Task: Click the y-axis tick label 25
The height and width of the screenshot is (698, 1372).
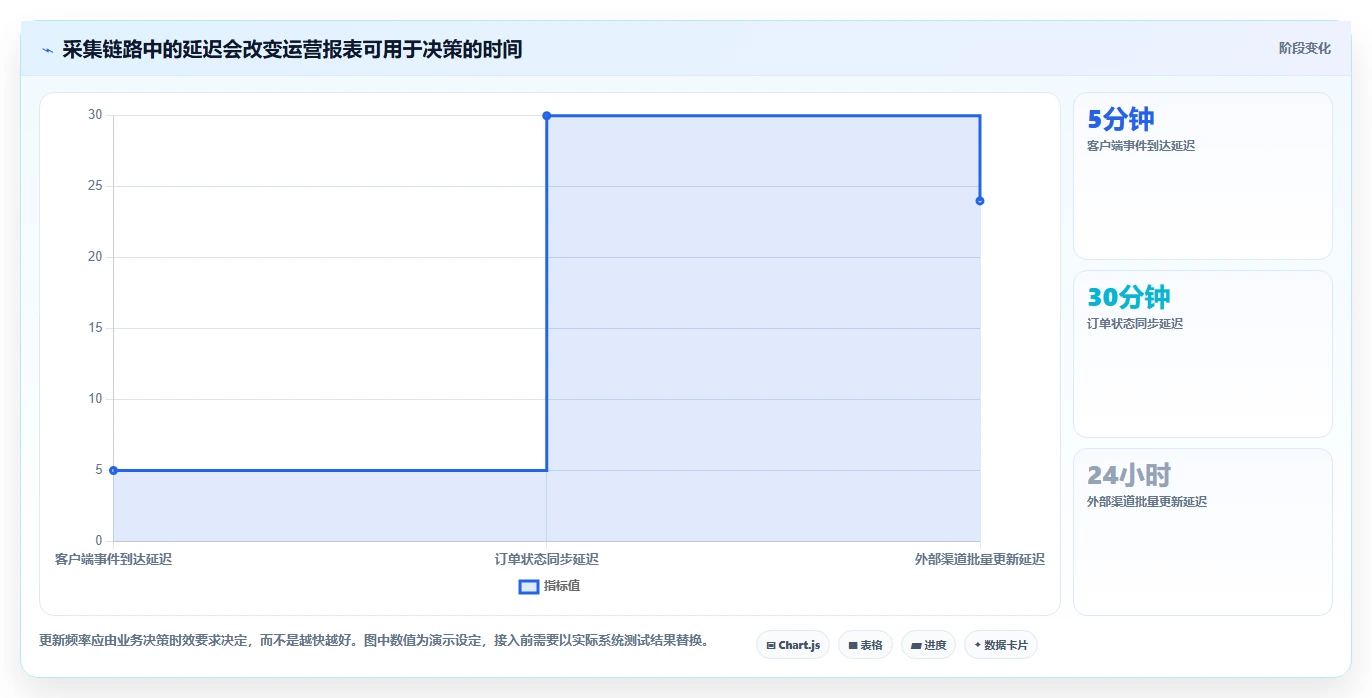Action: [x=95, y=186]
